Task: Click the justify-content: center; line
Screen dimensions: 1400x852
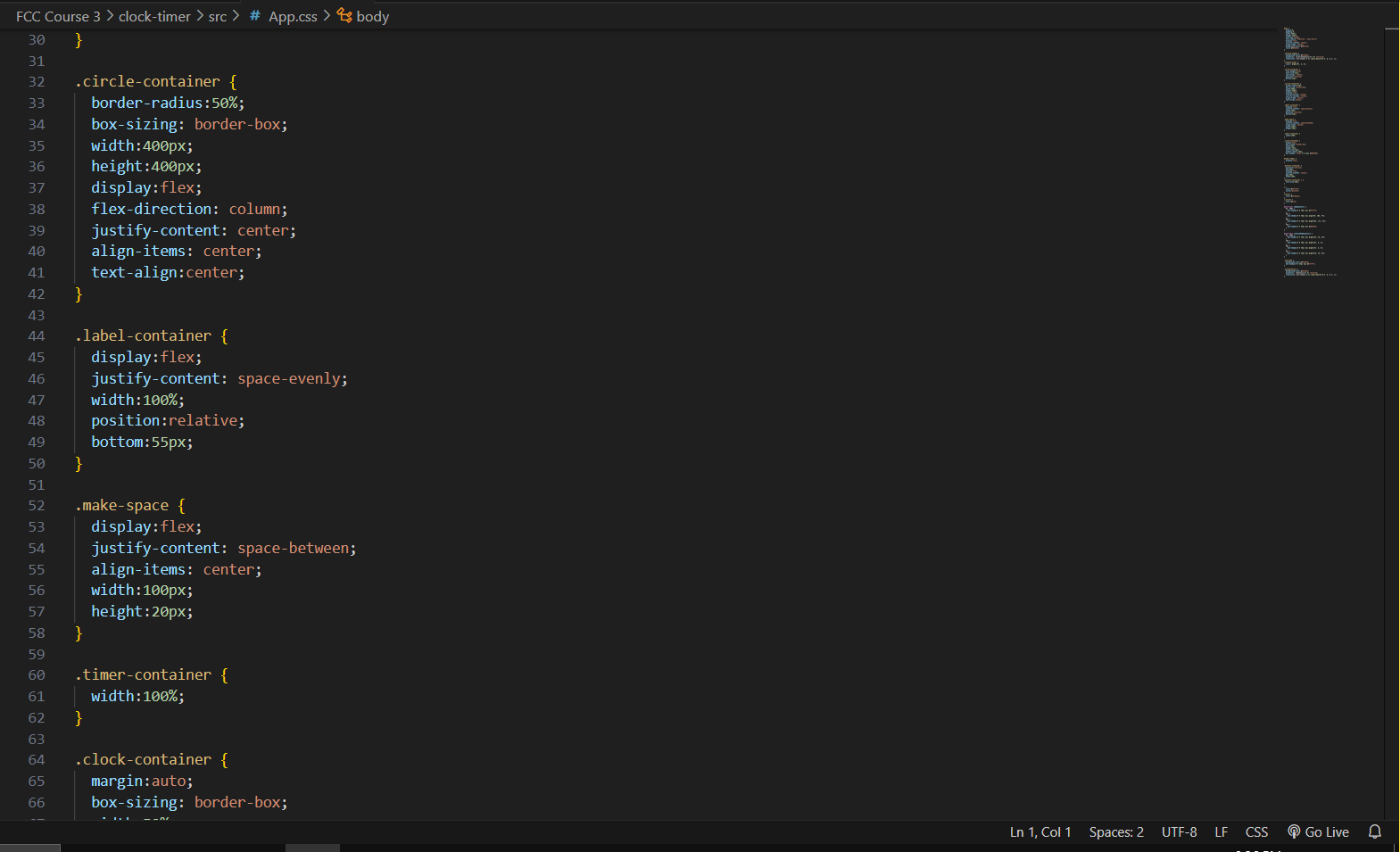Action: pyautogui.click(x=194, y=230)
